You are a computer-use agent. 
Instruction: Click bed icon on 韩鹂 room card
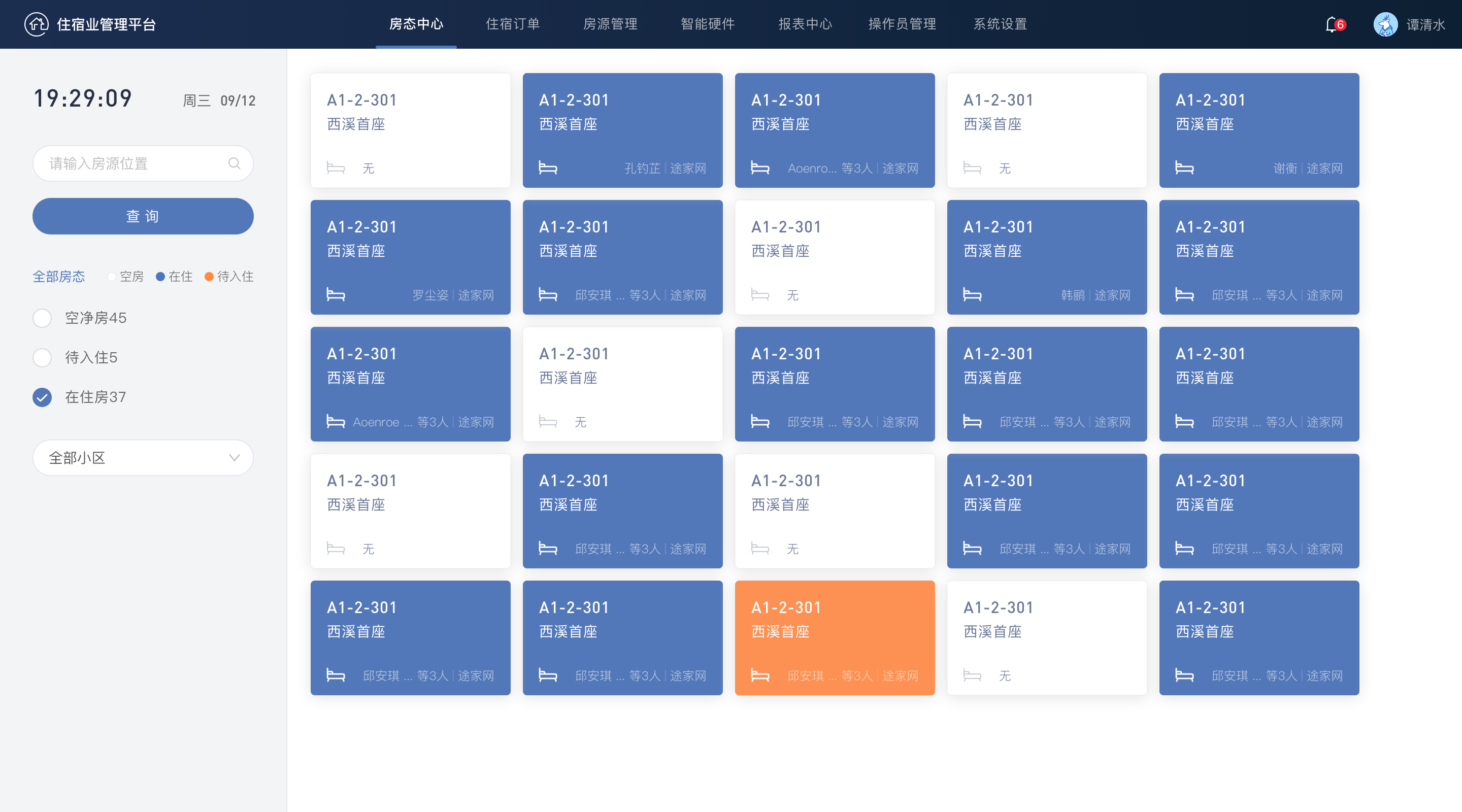click(972, 294)
